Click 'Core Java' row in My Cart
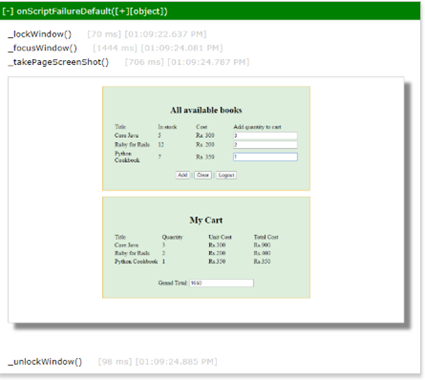The image size is (425, 380). click(126, 245)
